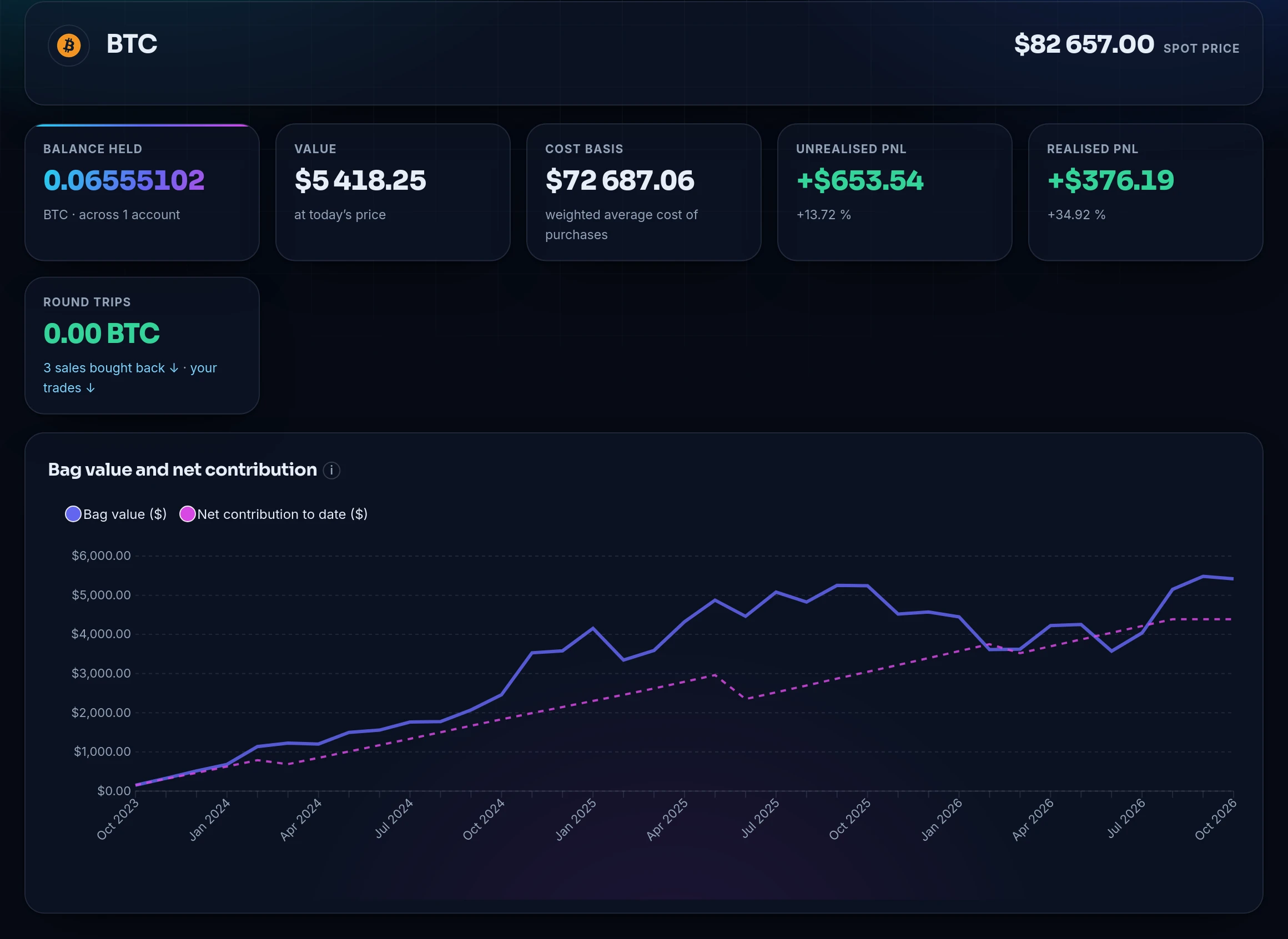Click the $82 657.00 spot price
The width and height of the screenshot is (1288, 939).
tap(1084, 44)
